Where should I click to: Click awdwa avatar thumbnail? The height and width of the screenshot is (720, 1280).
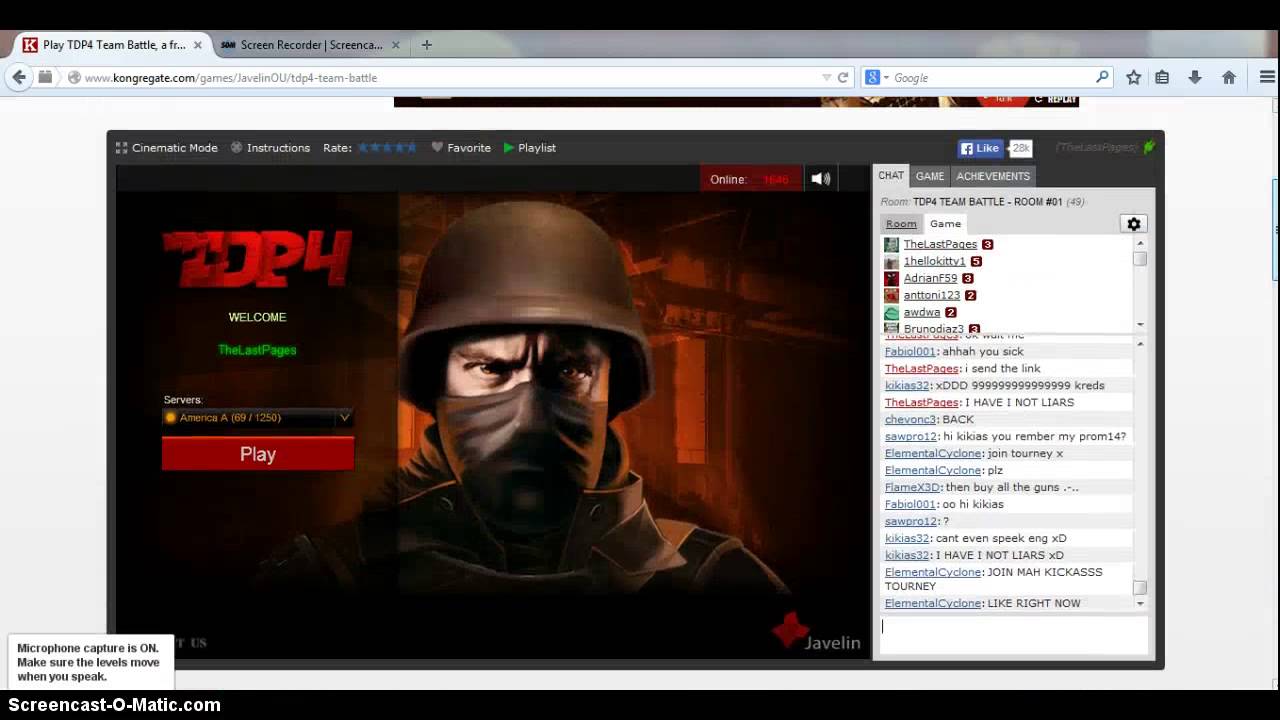[x=891, y=312]
